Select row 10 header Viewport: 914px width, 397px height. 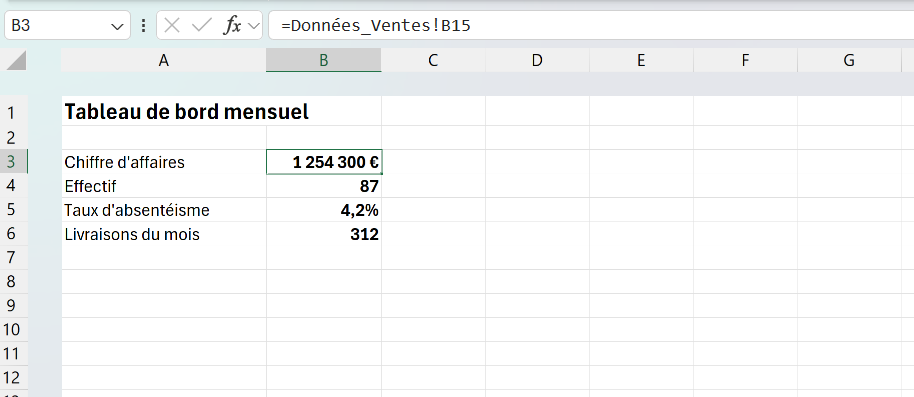[13, 329]
